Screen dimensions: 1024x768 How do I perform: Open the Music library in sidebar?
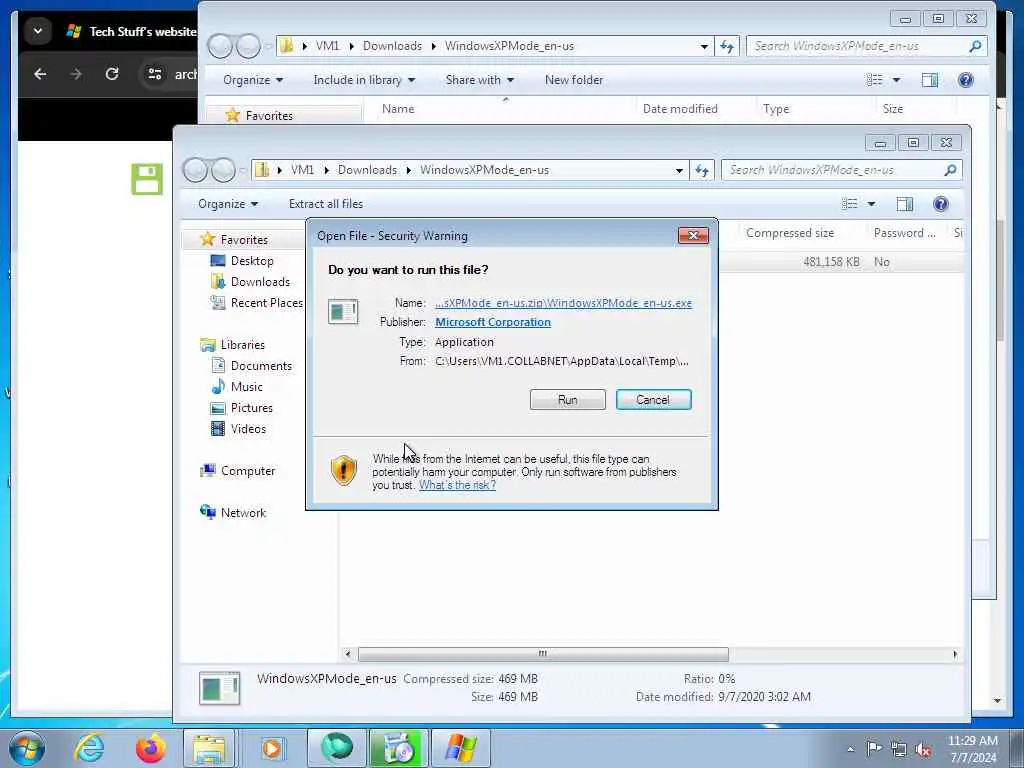click(246, 387)
